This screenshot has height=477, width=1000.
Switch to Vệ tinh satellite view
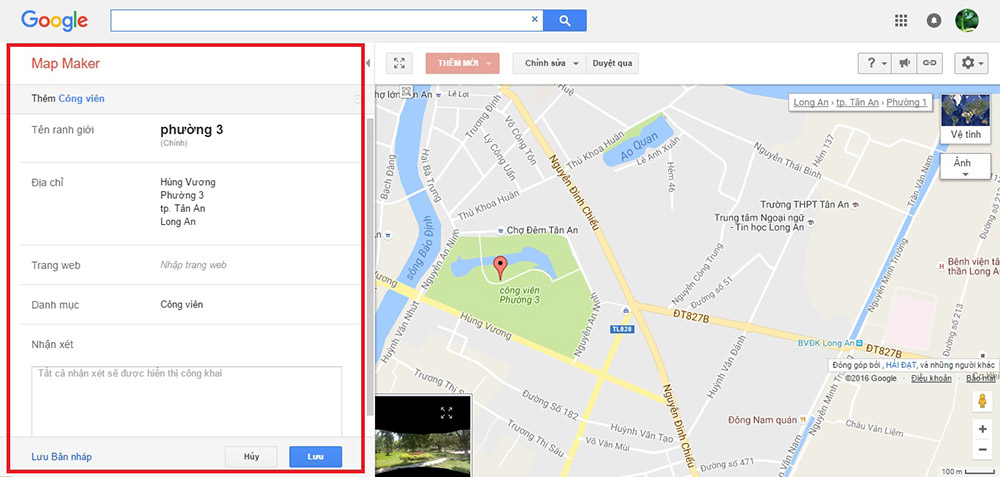pyautogui.click(x=965, y=119)
